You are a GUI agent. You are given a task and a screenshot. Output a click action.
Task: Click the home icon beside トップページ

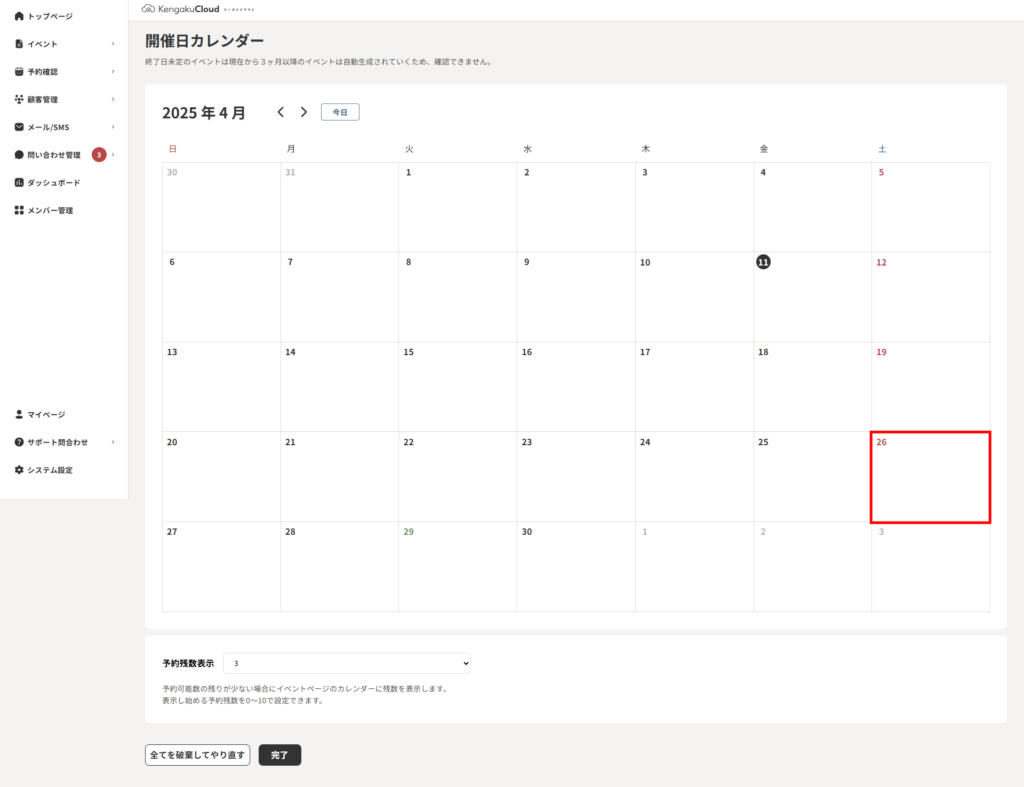[19, 16]
